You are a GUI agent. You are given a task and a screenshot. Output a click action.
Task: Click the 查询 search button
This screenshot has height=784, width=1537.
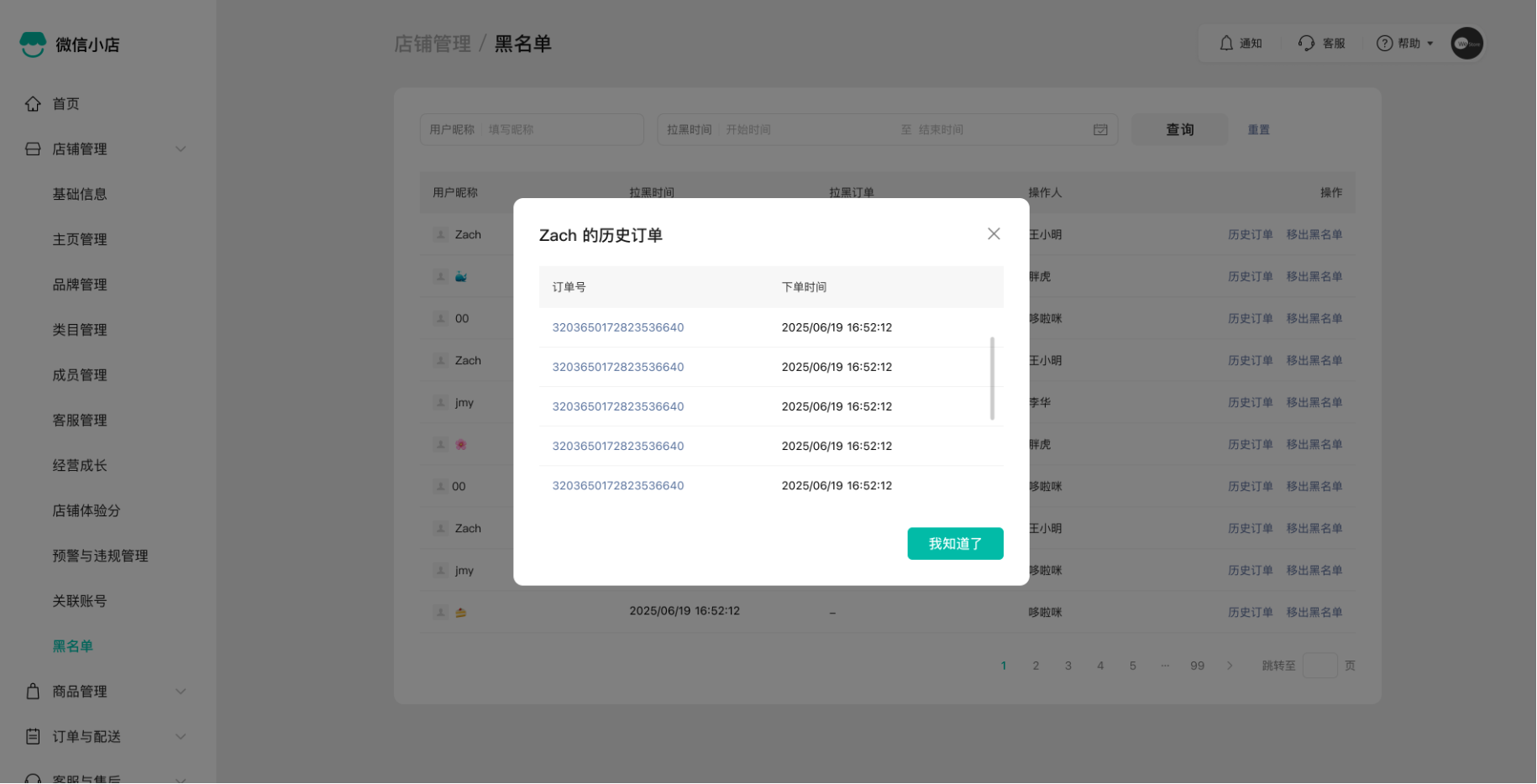pyautogui.click(x=1179, y=130)
